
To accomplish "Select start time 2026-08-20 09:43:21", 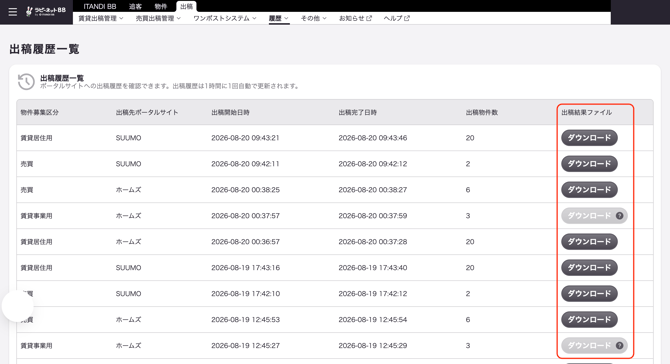I will coord(245,138).
